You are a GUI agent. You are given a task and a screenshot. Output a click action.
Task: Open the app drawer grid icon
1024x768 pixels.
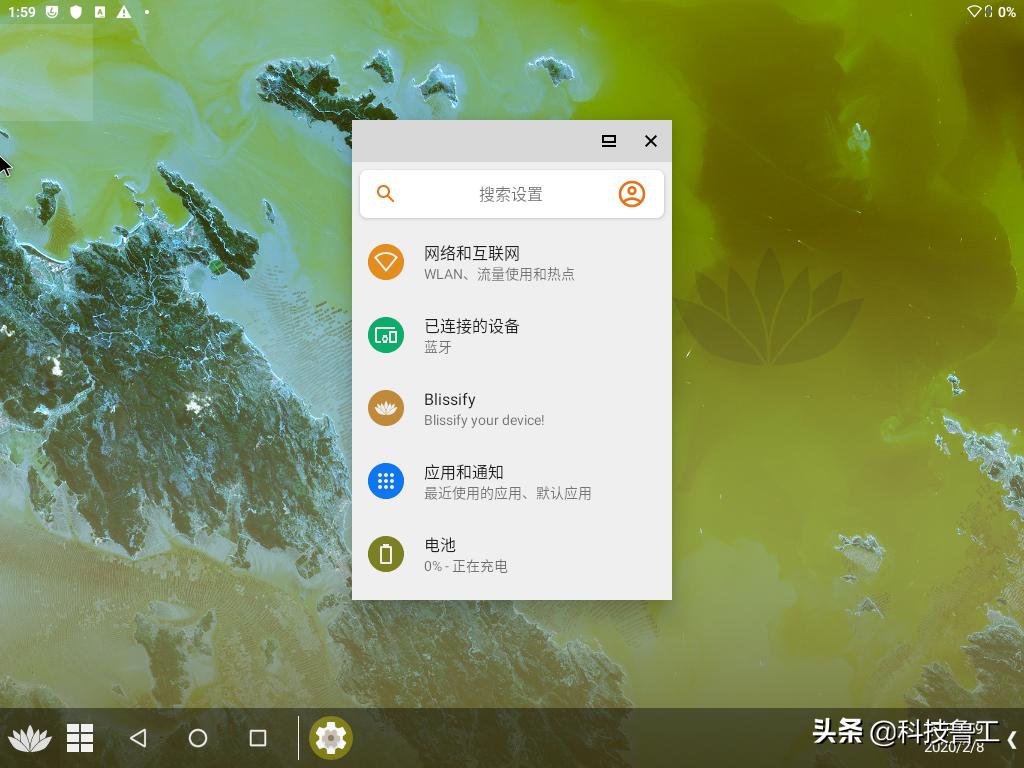coord(80,738)
